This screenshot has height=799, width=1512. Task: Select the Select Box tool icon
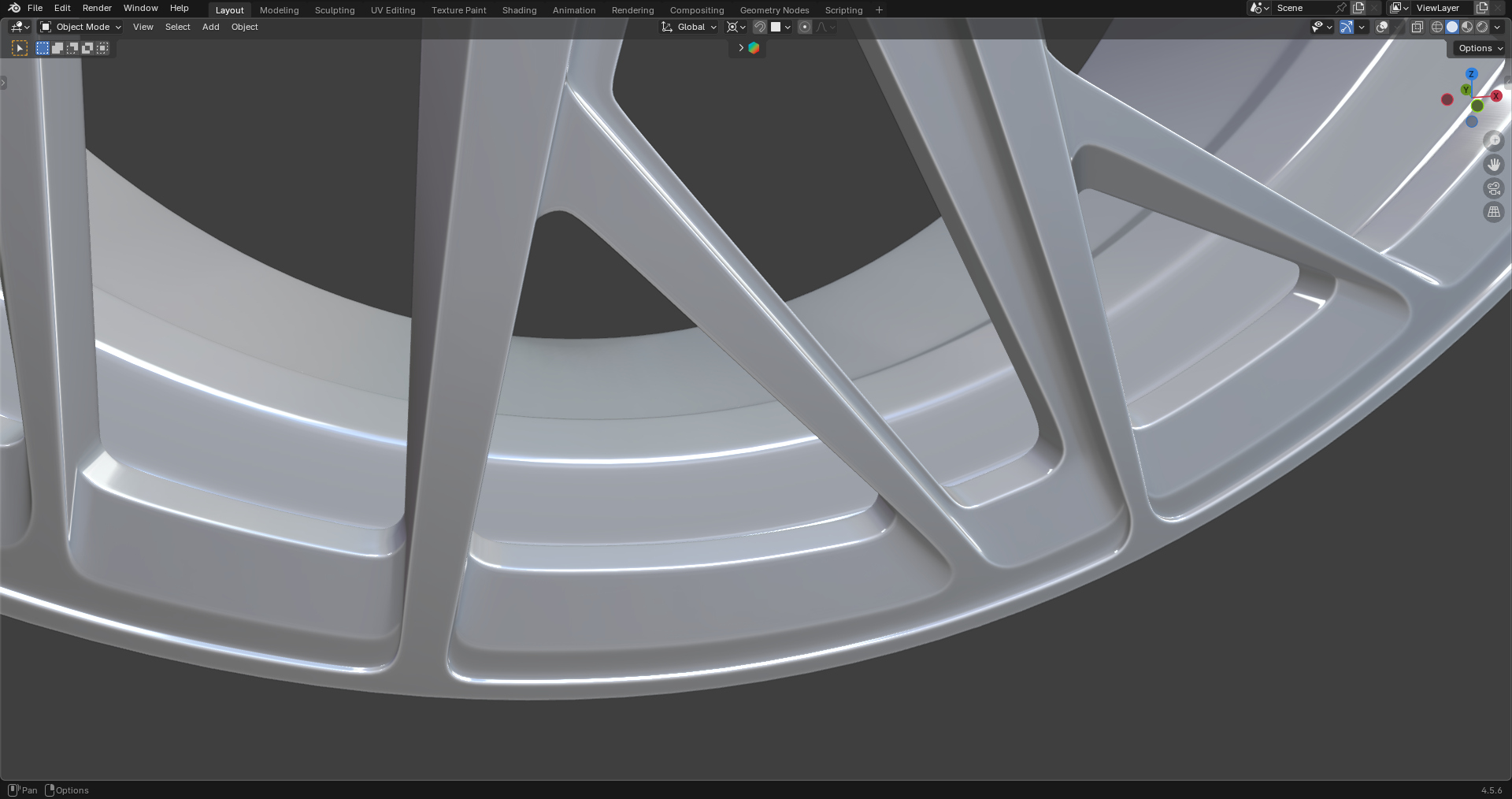tap(20, 48)
